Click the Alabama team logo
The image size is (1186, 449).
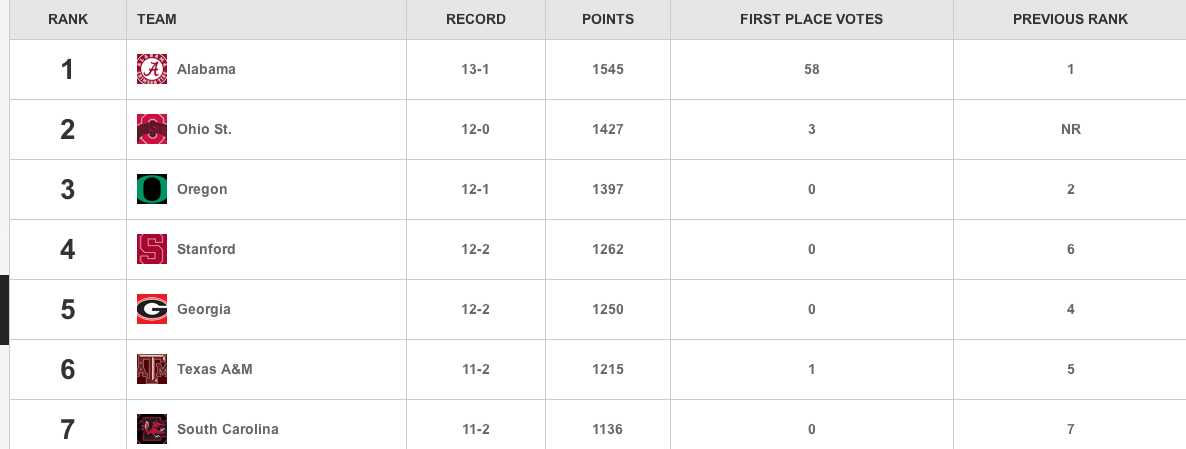point(152,69)
